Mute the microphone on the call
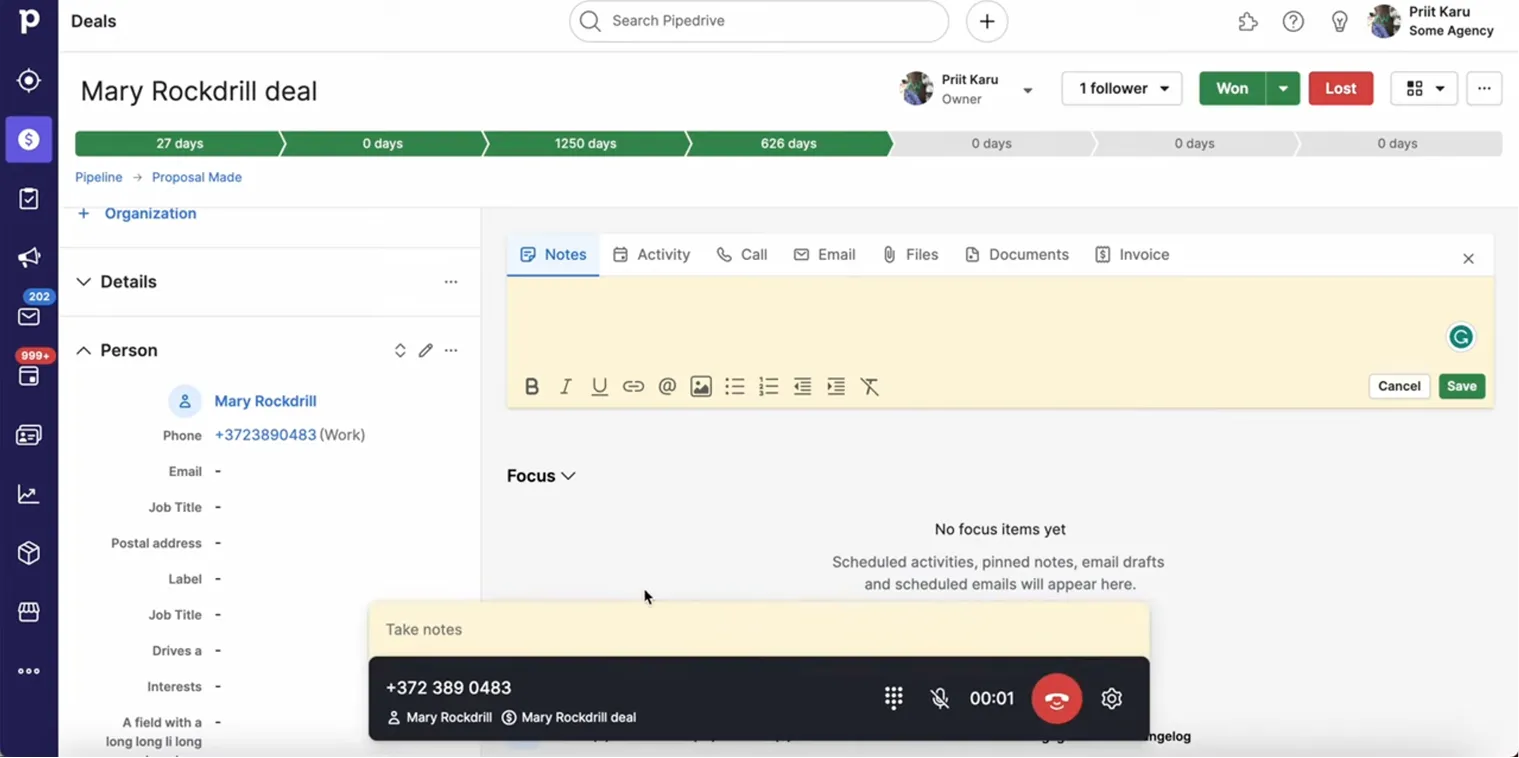Viewport: 1519px width, 758px height. [940, 698]
